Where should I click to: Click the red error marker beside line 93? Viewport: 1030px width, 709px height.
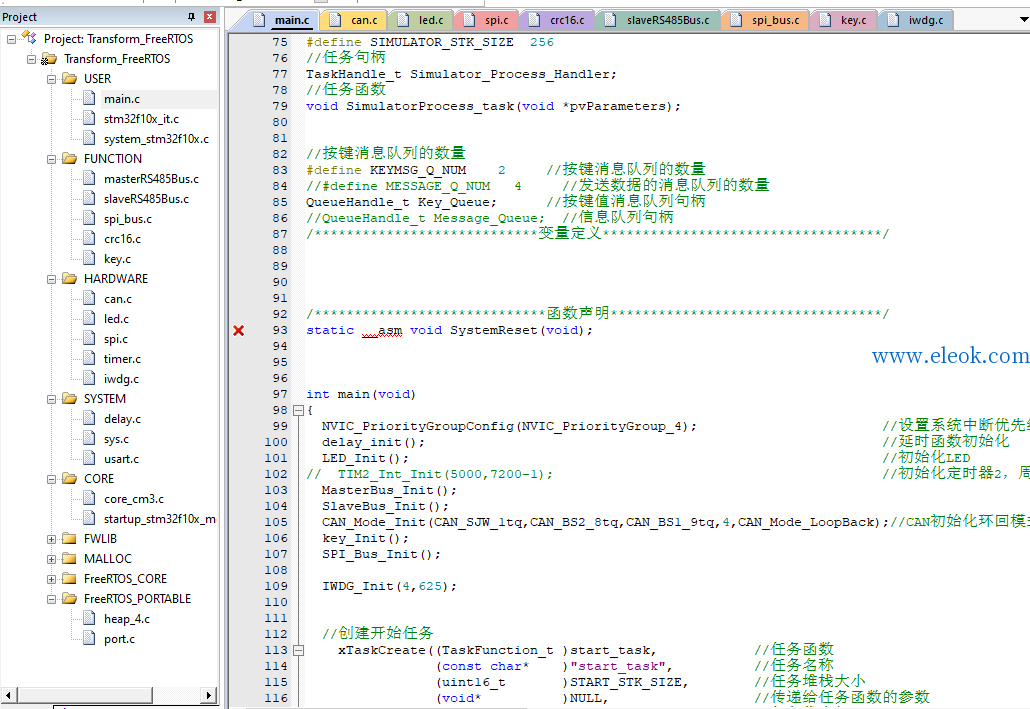[238, 331]
